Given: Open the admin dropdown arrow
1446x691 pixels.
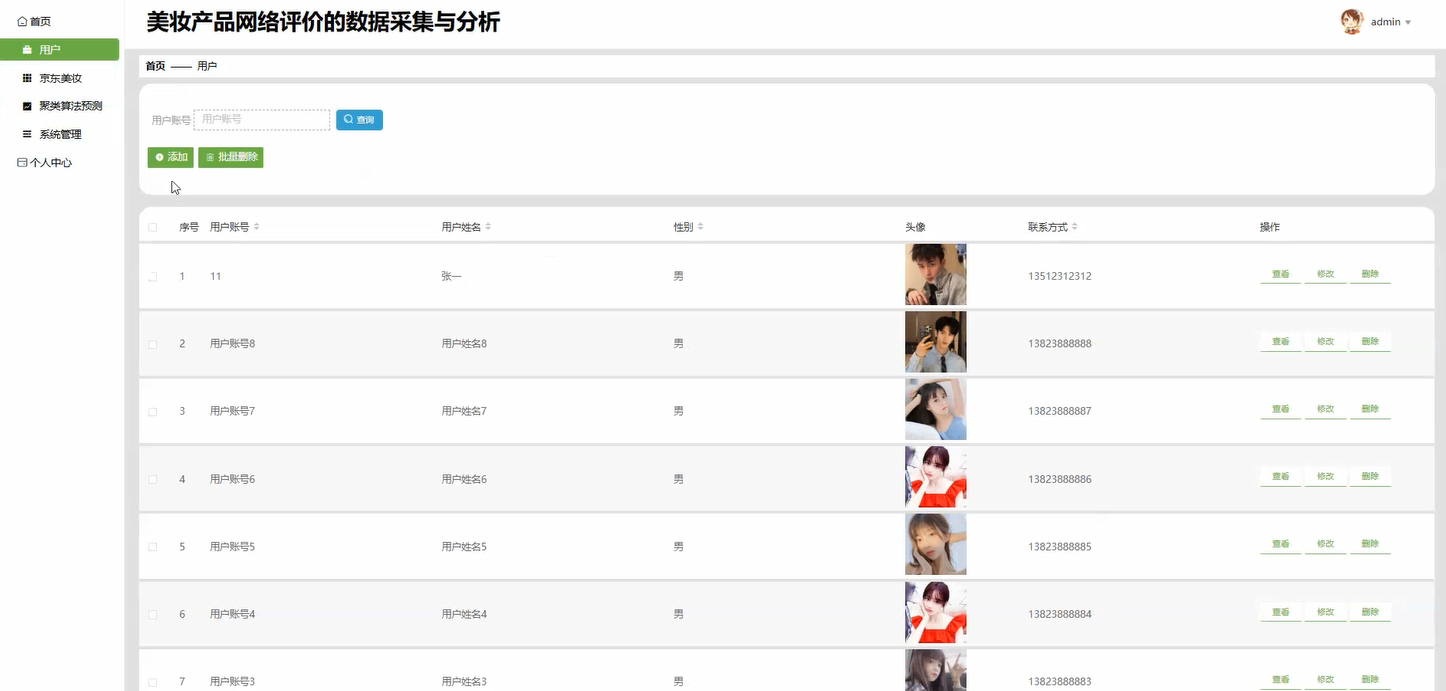Looking at the screenshot, I should pos(1408,22).
